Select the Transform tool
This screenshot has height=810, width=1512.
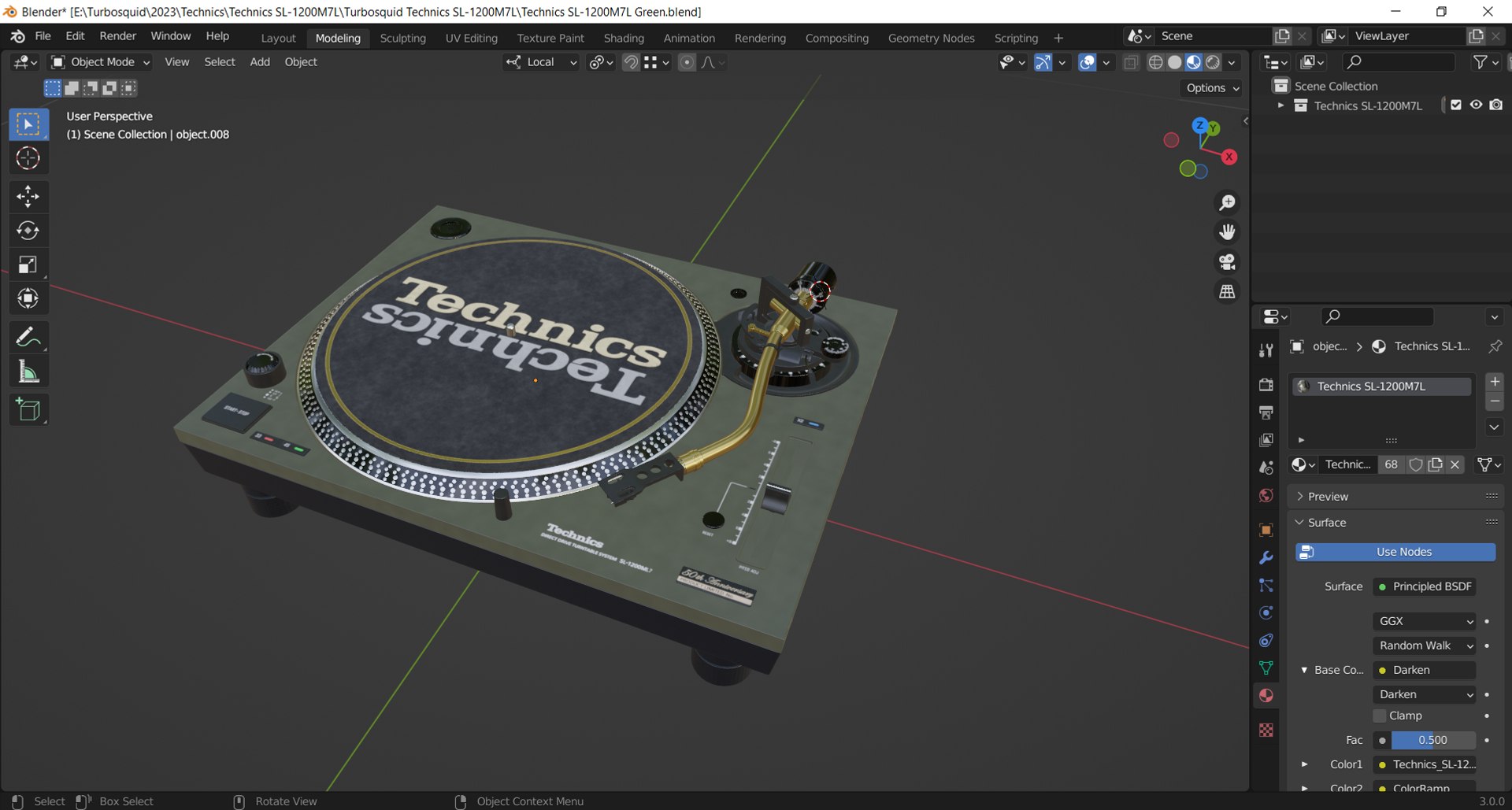point(28,298)
